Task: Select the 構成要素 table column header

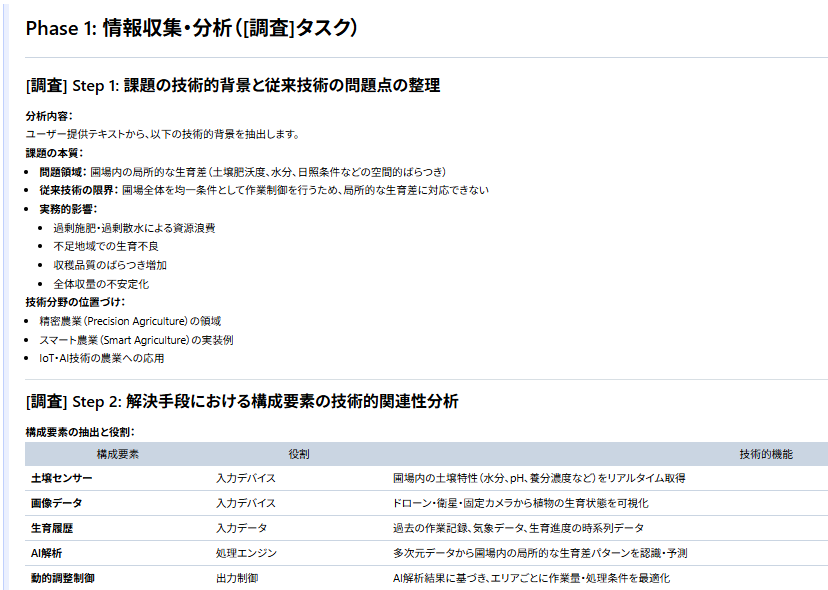Action: pyautogui.click(x=118, y=454)
